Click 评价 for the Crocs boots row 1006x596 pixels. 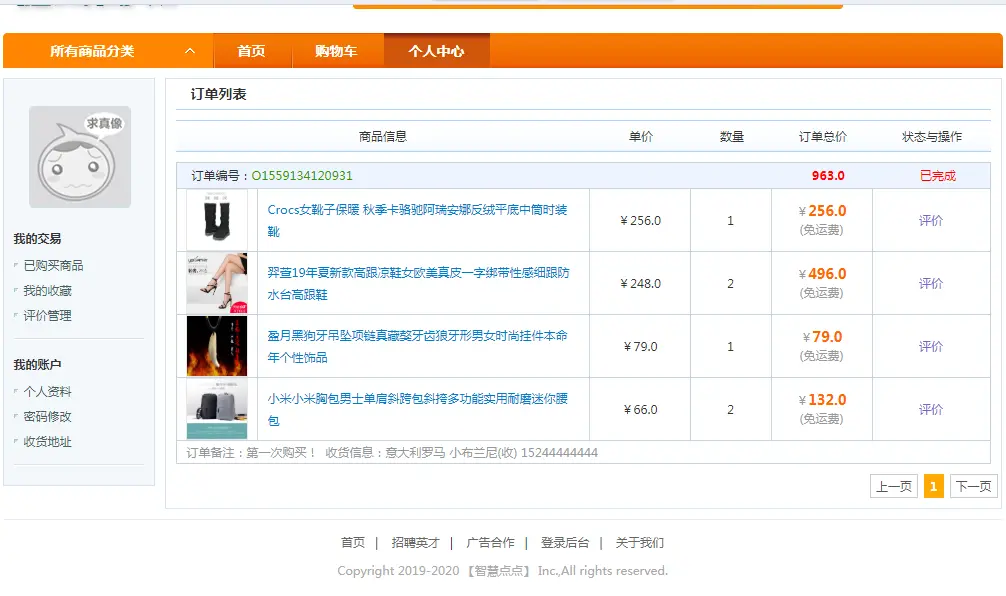click(931, 220)
